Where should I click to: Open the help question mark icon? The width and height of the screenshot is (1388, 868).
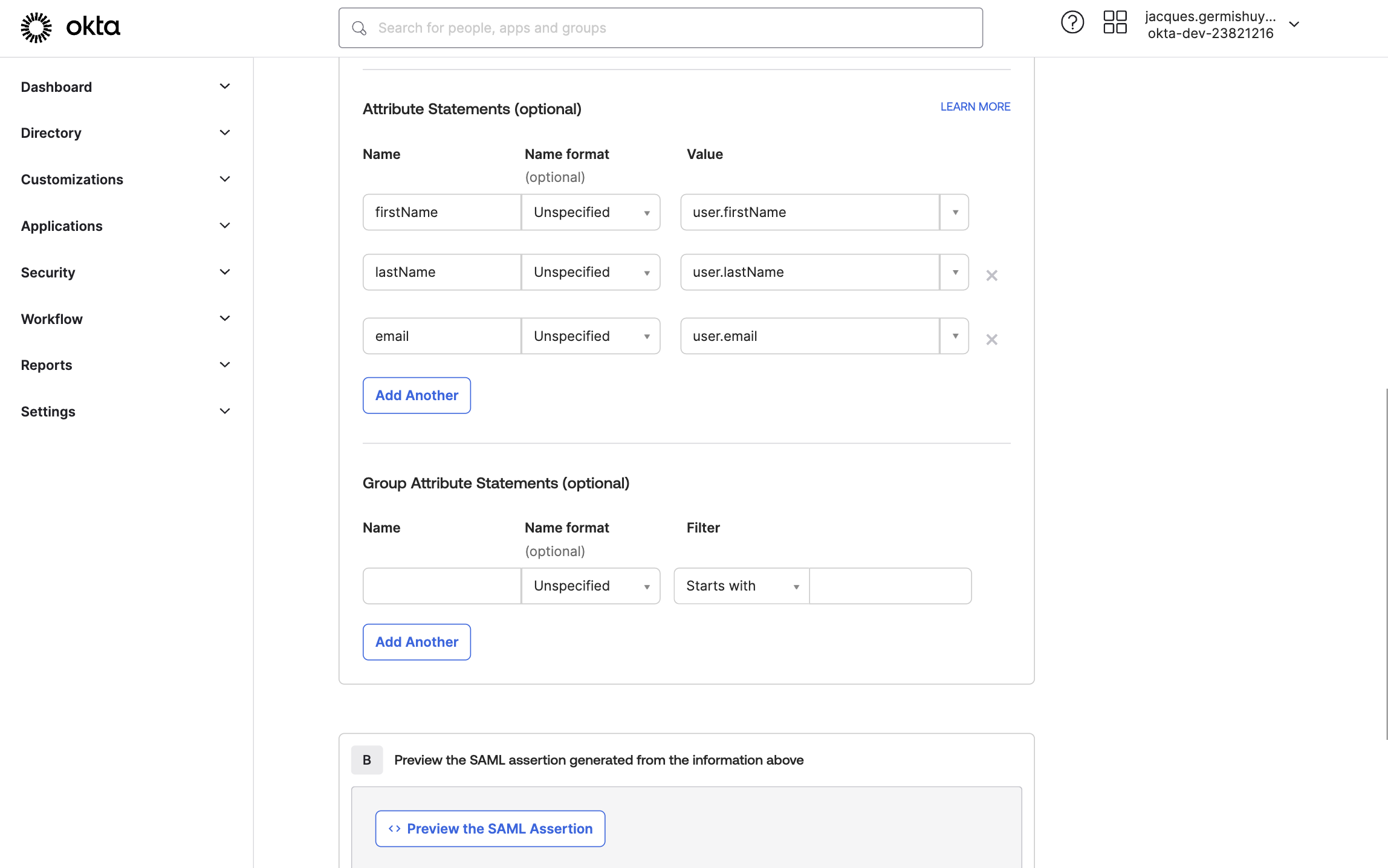pos(1072,23)
